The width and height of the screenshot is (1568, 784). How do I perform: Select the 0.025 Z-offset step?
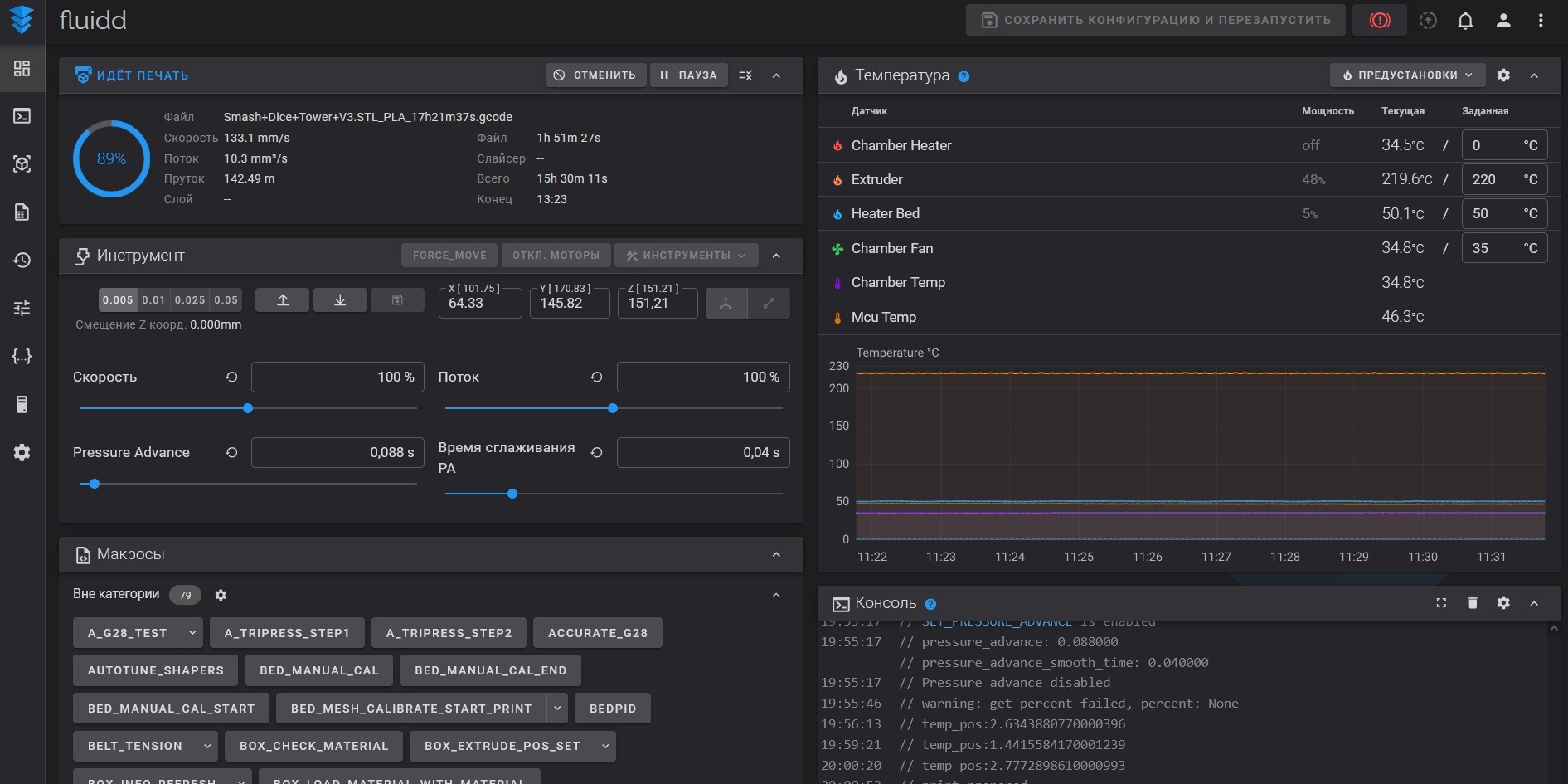click(x=190, y=300)
